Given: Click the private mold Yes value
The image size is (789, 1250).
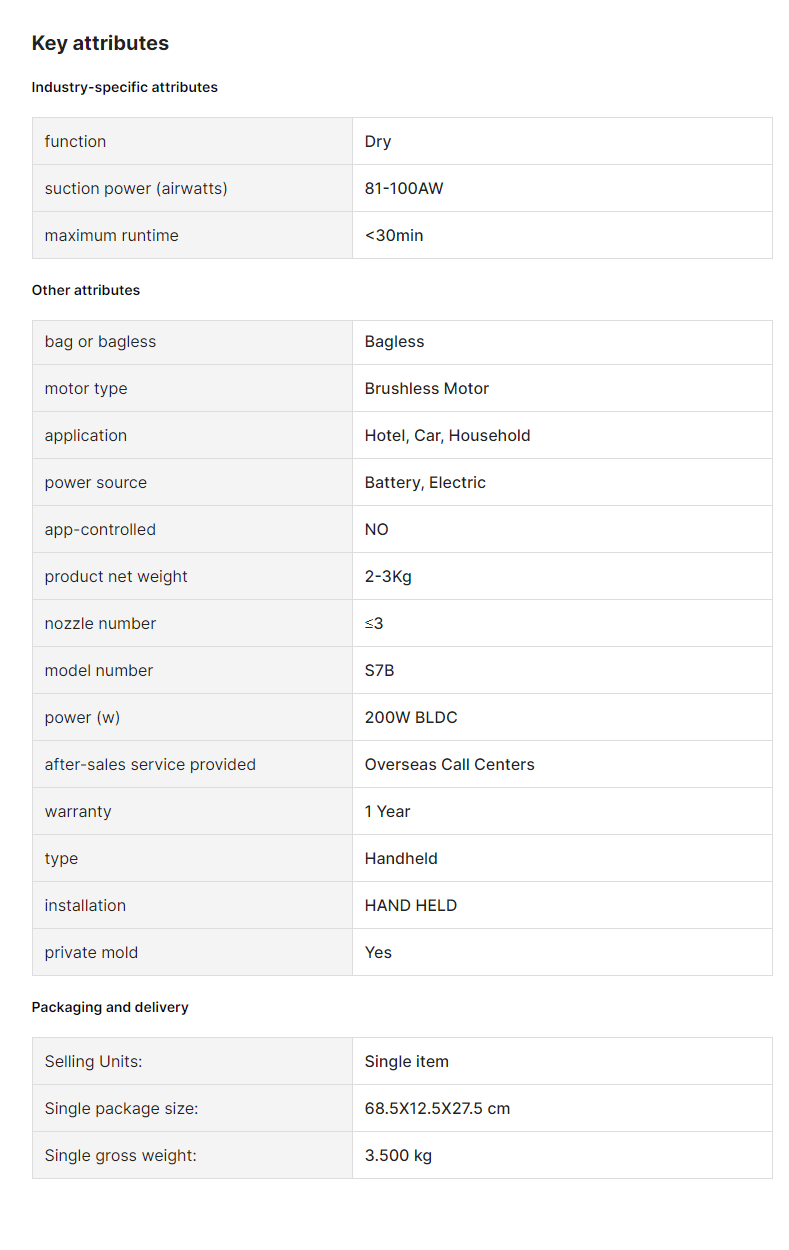Looking at the screenshot, I should pos(379,952).
